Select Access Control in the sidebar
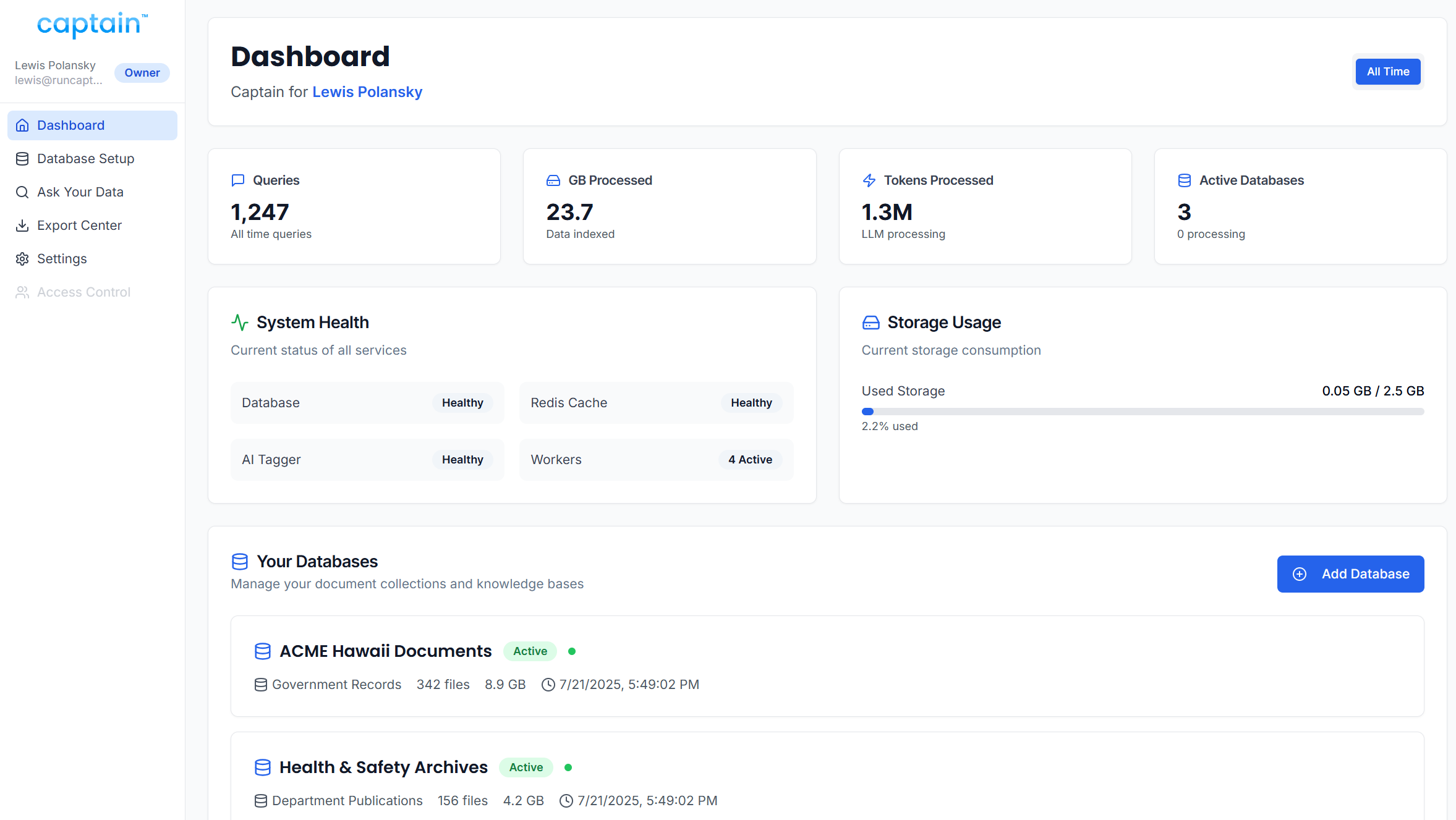1456x820 pixels. tap(83, 292)
